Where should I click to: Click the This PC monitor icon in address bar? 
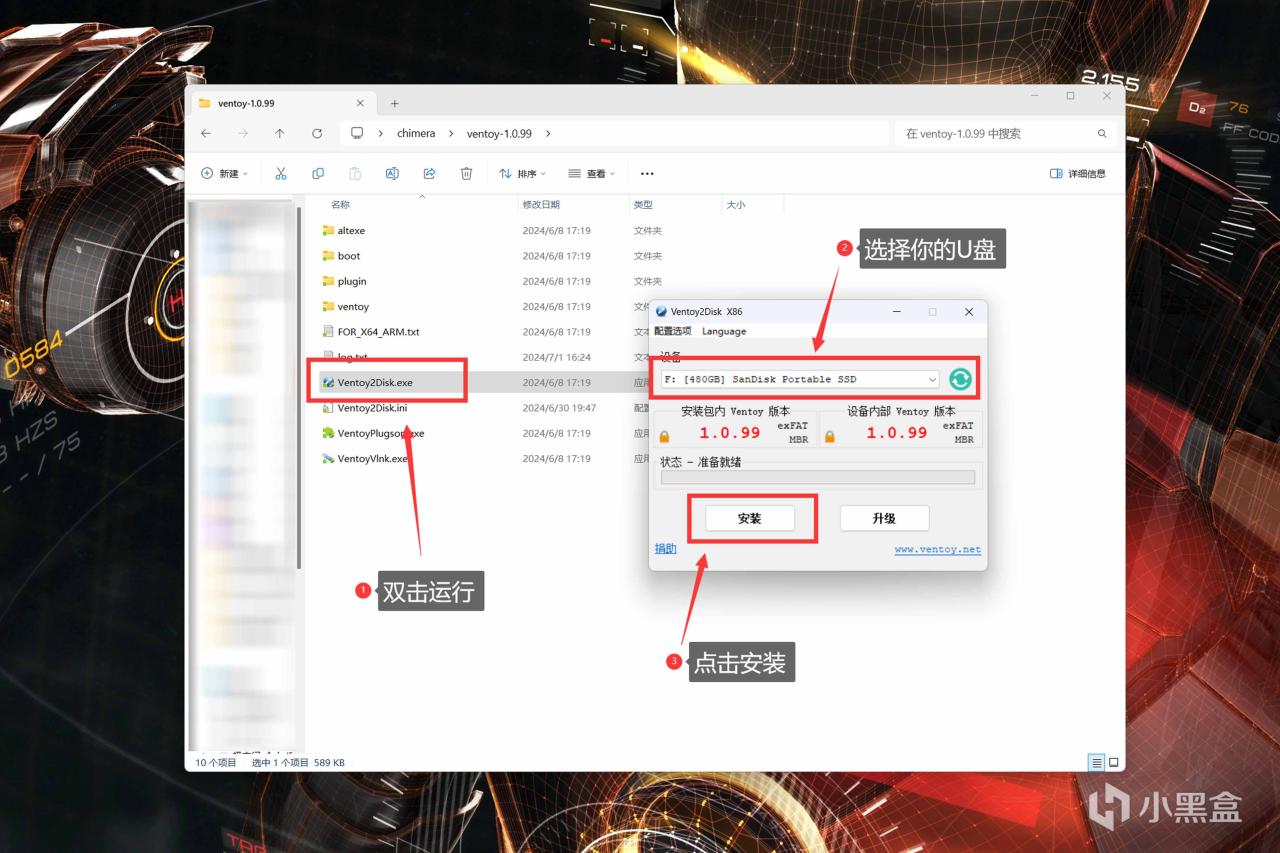pos(357,133)
